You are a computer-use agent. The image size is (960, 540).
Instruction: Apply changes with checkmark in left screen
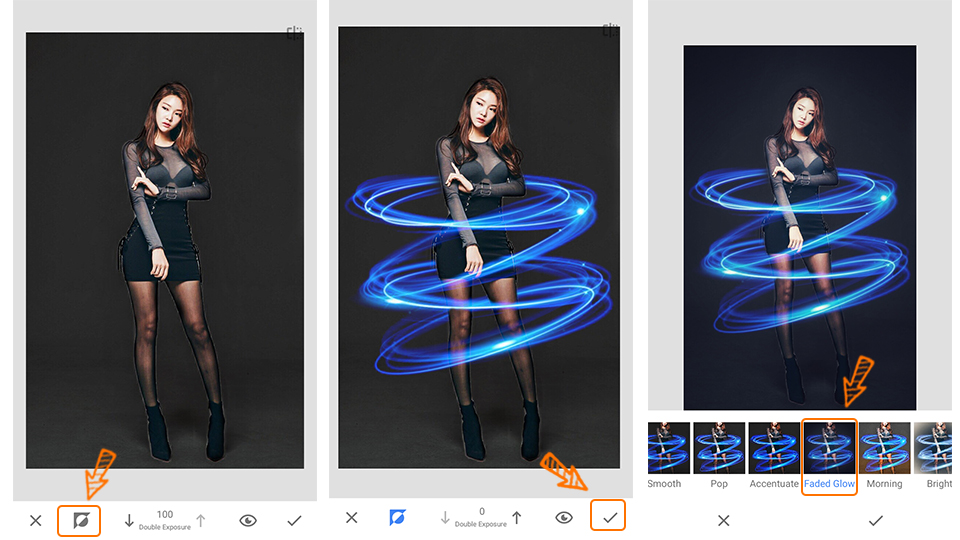pos(294,520)
